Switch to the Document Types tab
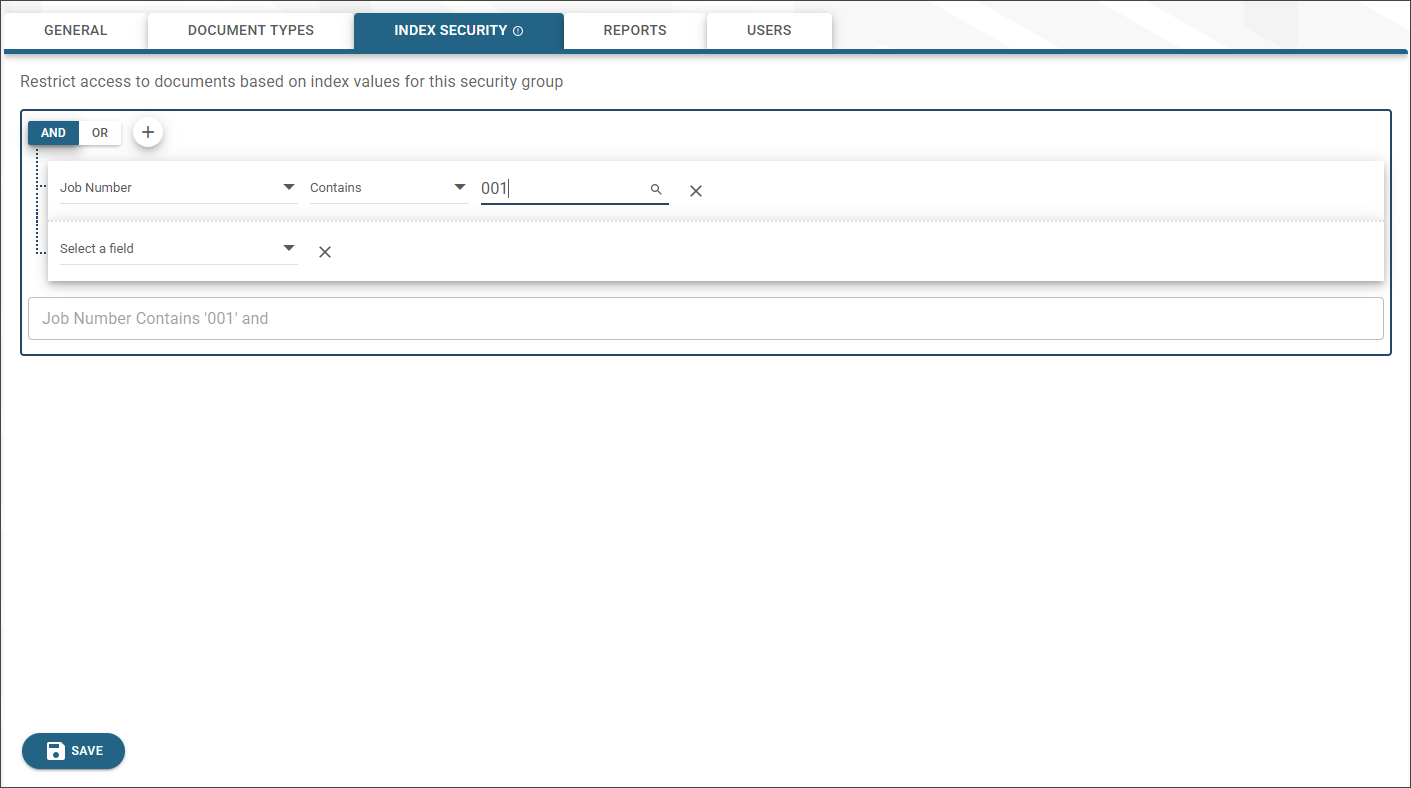 251,30
